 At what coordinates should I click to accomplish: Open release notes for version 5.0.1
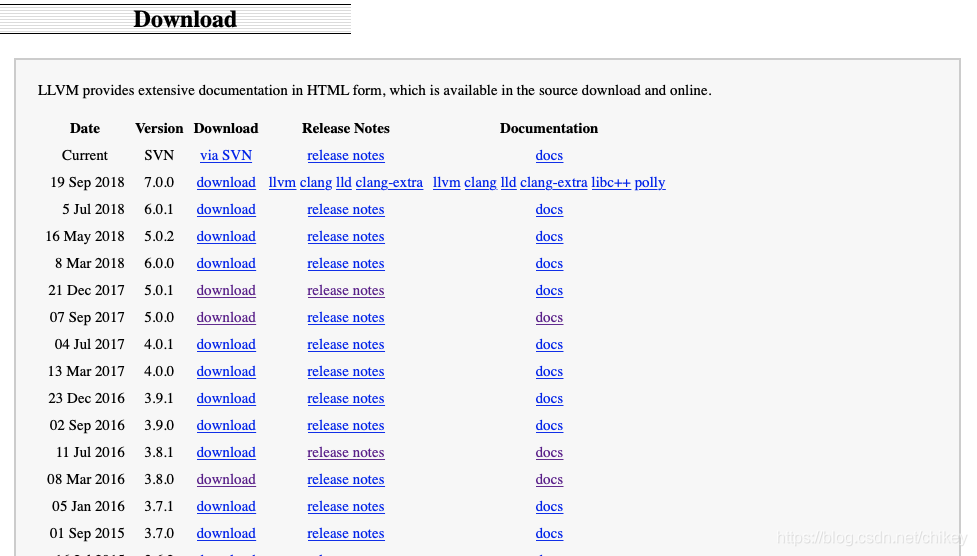click(346, 290)
